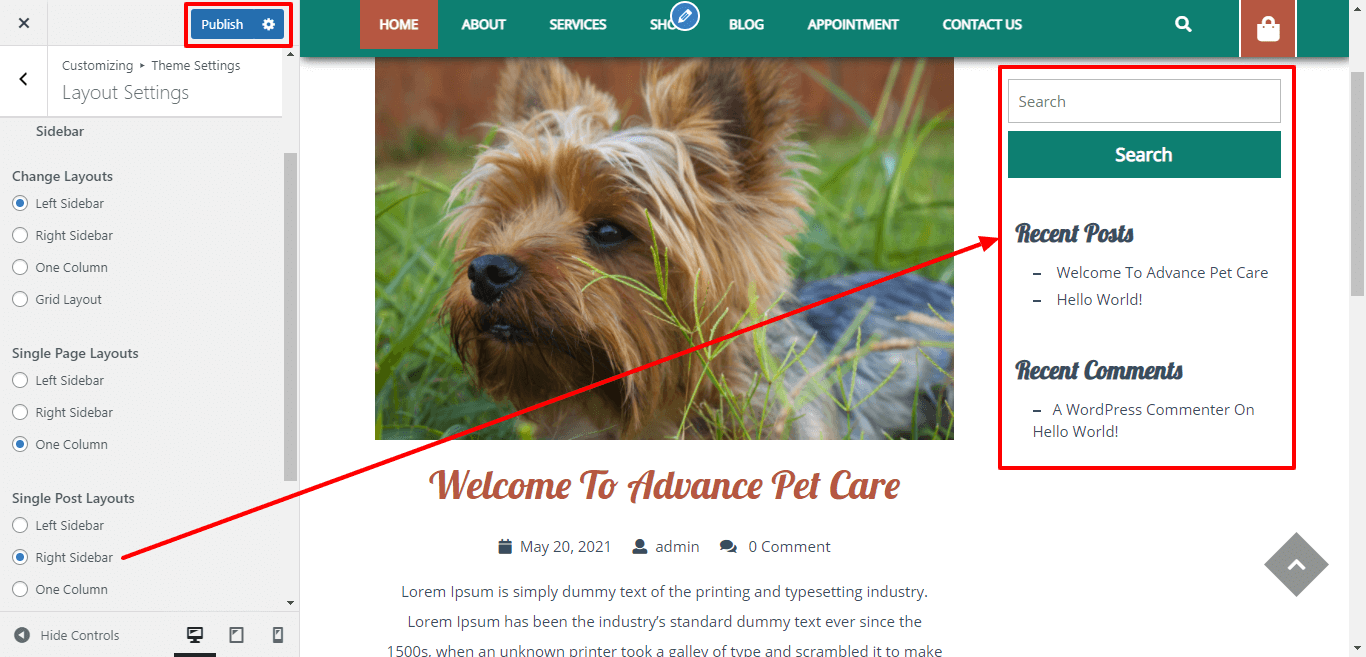The image size is (1366, 657).
Task: Open publish settings gear icon
Action: click(x=268, y=24)
